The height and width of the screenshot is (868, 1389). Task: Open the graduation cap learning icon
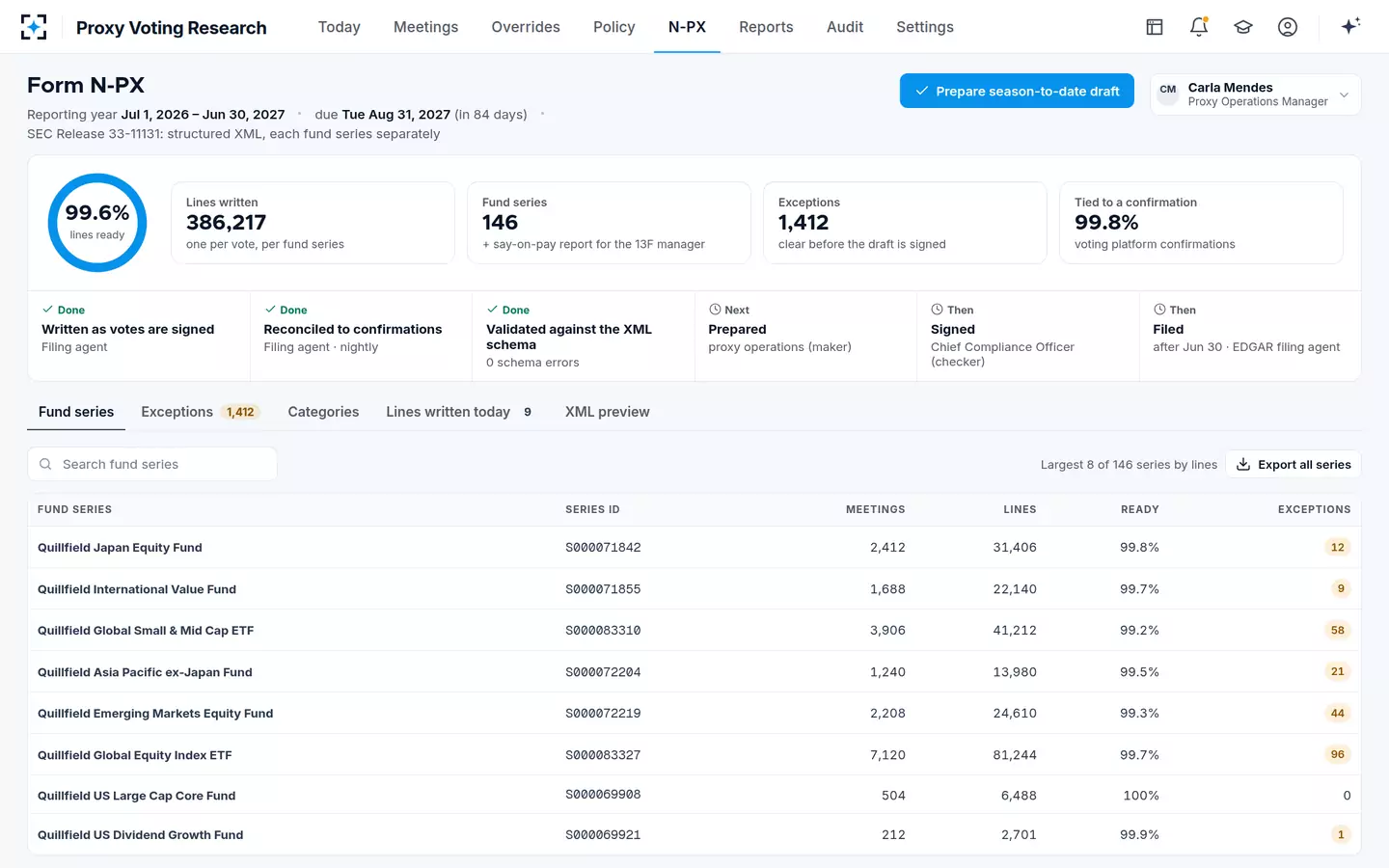1243,27
